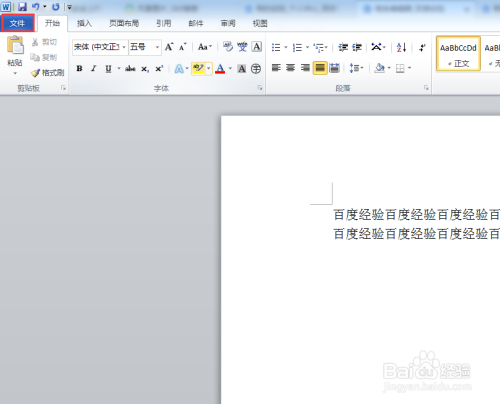This screenshot has height=404, width=500.
Task: Click the Save icon in quick access toolbar
Action: click(22, 7)
